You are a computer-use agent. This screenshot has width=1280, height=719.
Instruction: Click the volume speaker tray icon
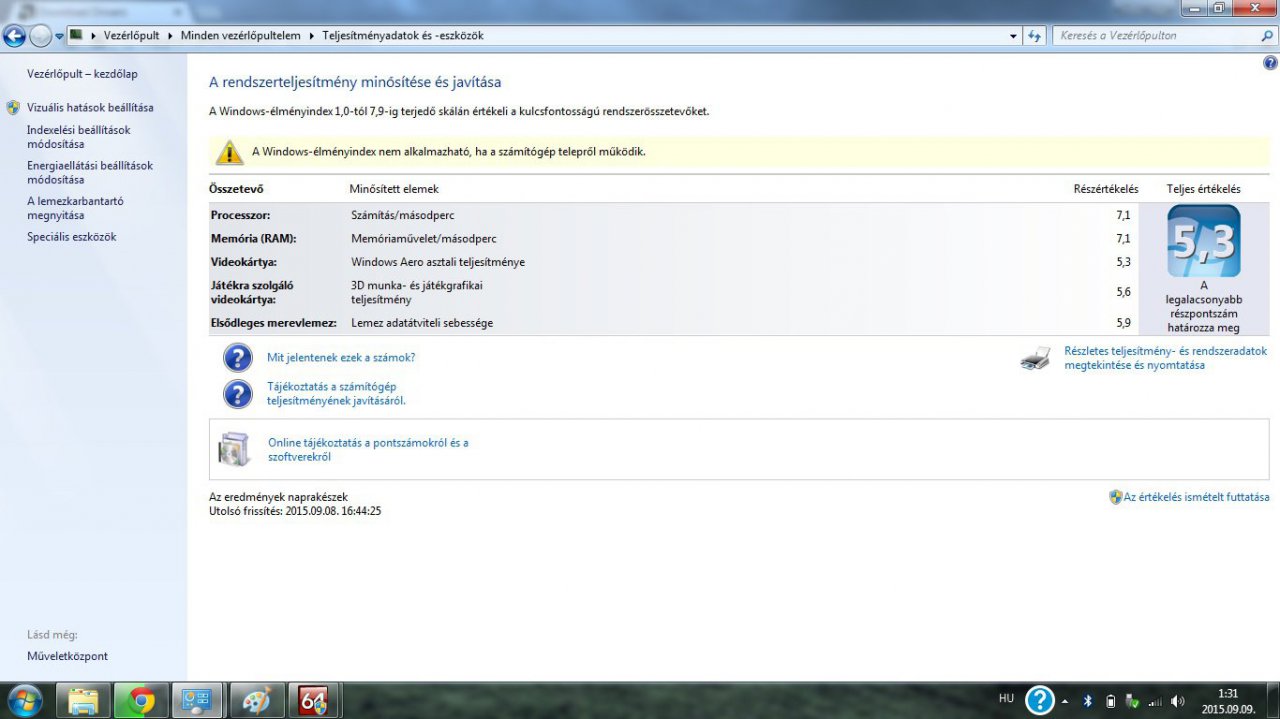[x=1178, y=701]
